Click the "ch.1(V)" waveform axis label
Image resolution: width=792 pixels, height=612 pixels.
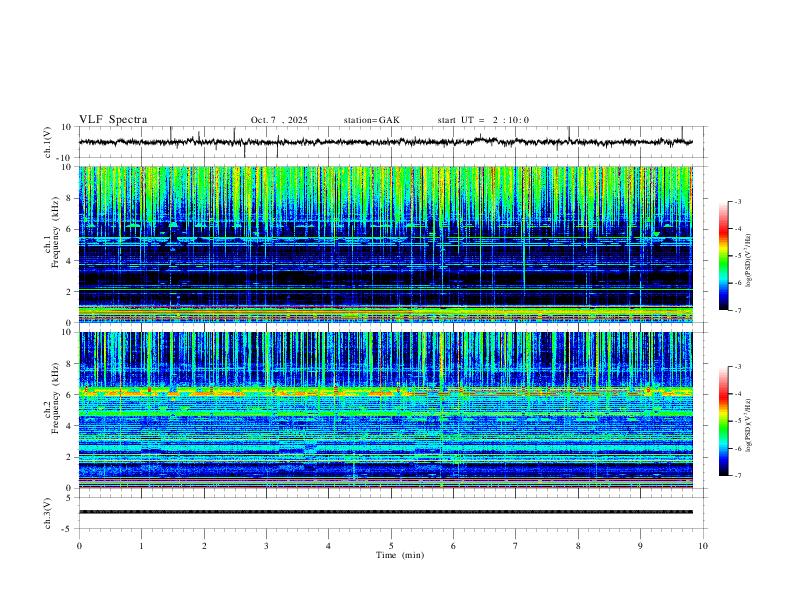[48, 142]
